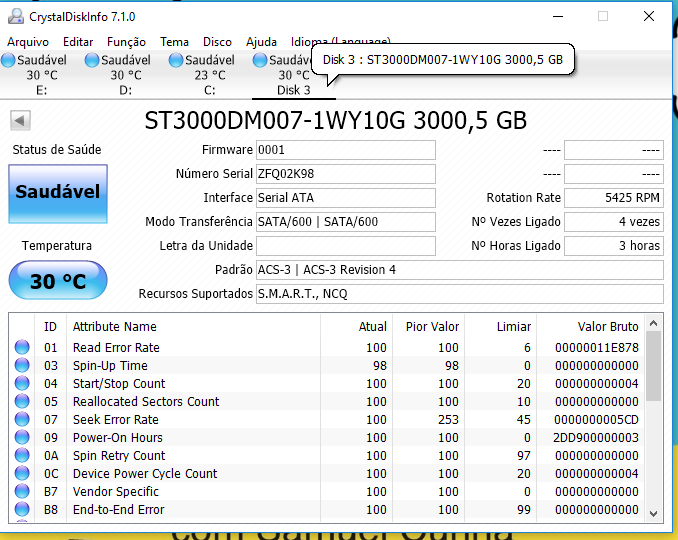Click raw value 00000011E878
678x540 pixels.
[596, 348]
